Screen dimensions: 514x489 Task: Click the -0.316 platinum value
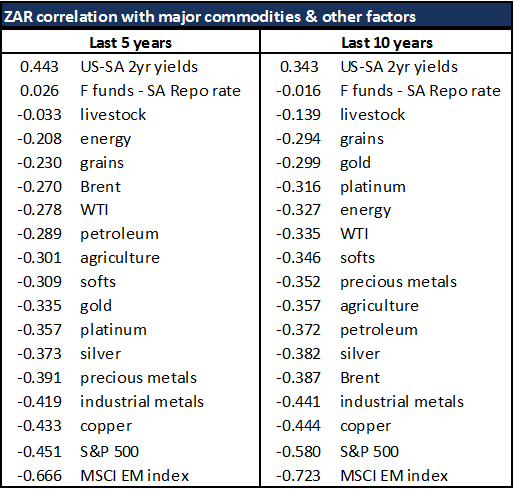298,187
